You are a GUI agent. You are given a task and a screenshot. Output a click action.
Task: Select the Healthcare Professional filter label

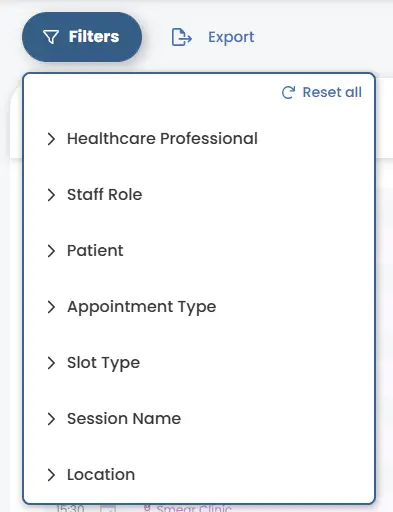click(x=162, y=138)
